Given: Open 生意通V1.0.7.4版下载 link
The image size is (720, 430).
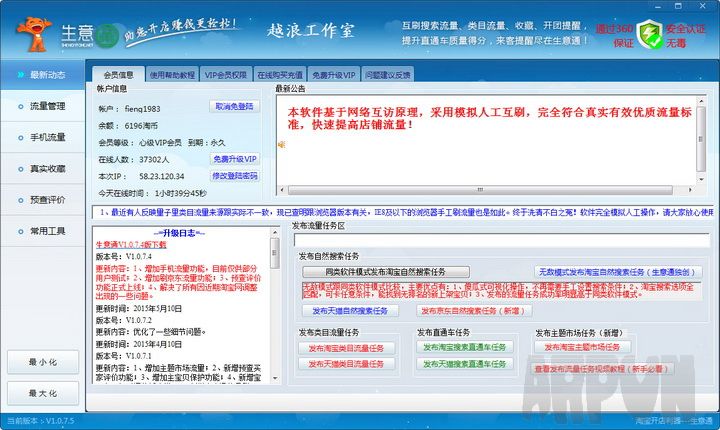Looking at the screenshot, I should (x=131, y=245).
